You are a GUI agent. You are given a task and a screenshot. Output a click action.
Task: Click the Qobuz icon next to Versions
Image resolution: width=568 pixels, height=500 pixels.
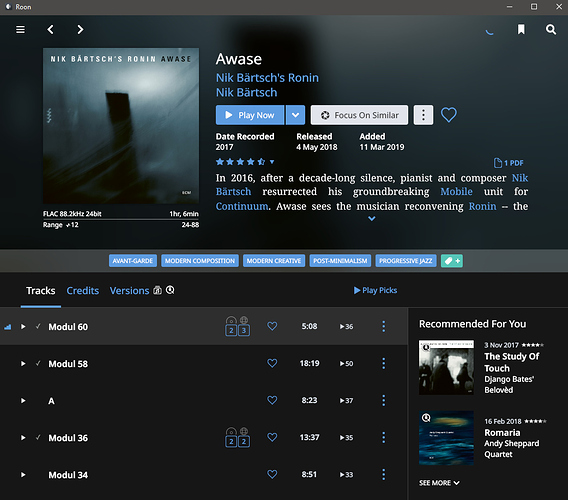pyautogui.click(x=170, y=290)
